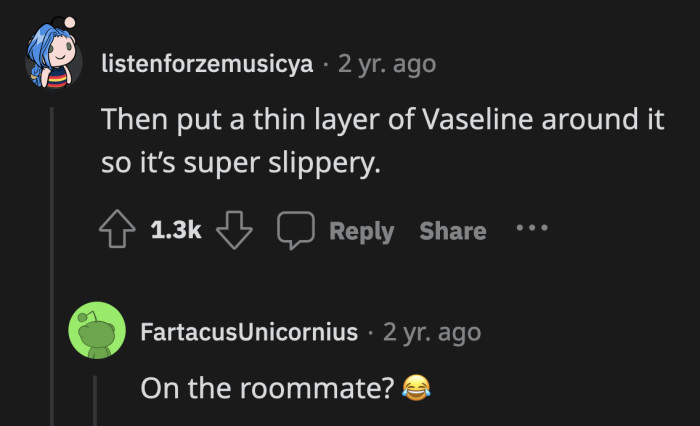Share the listenforzemusicya comment
This screenshot has height=426, width=700.
[x=453, y=231]
